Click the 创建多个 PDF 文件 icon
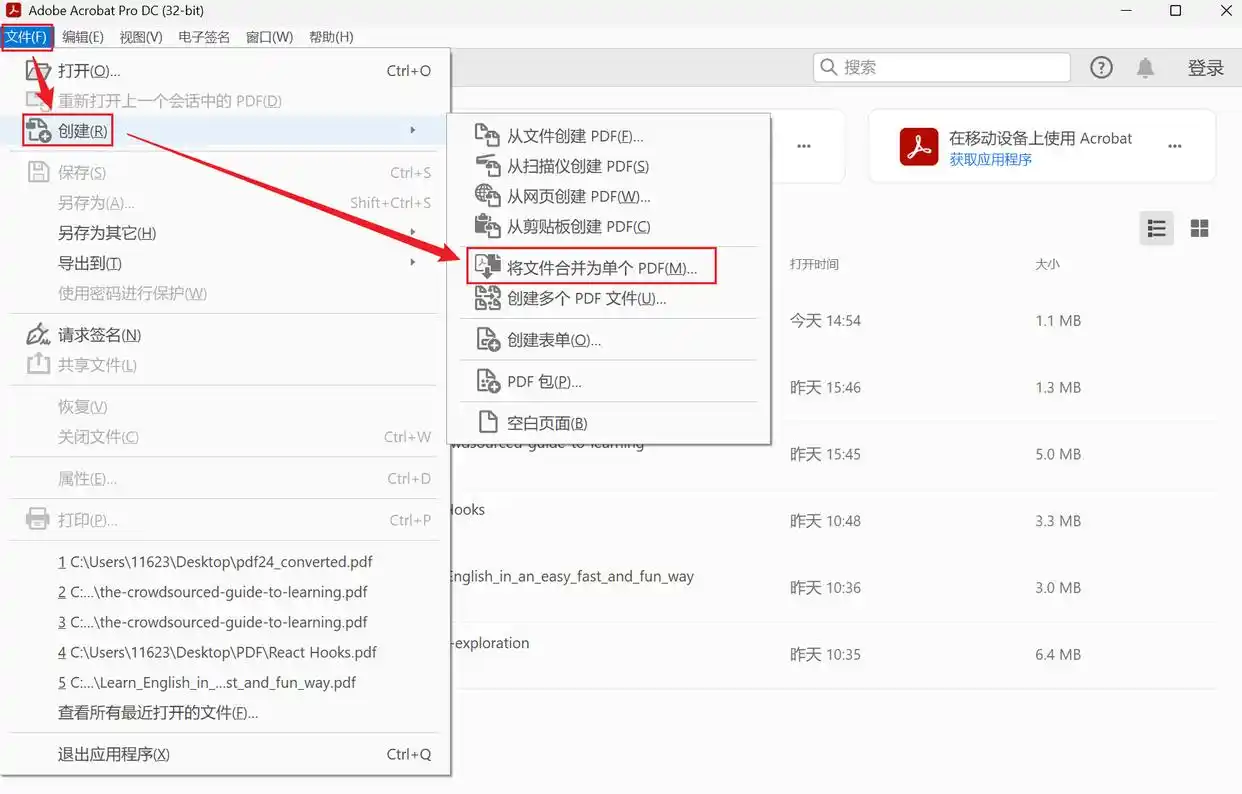The height and width of the screenshot is (794, 1242). pos(487,298)
